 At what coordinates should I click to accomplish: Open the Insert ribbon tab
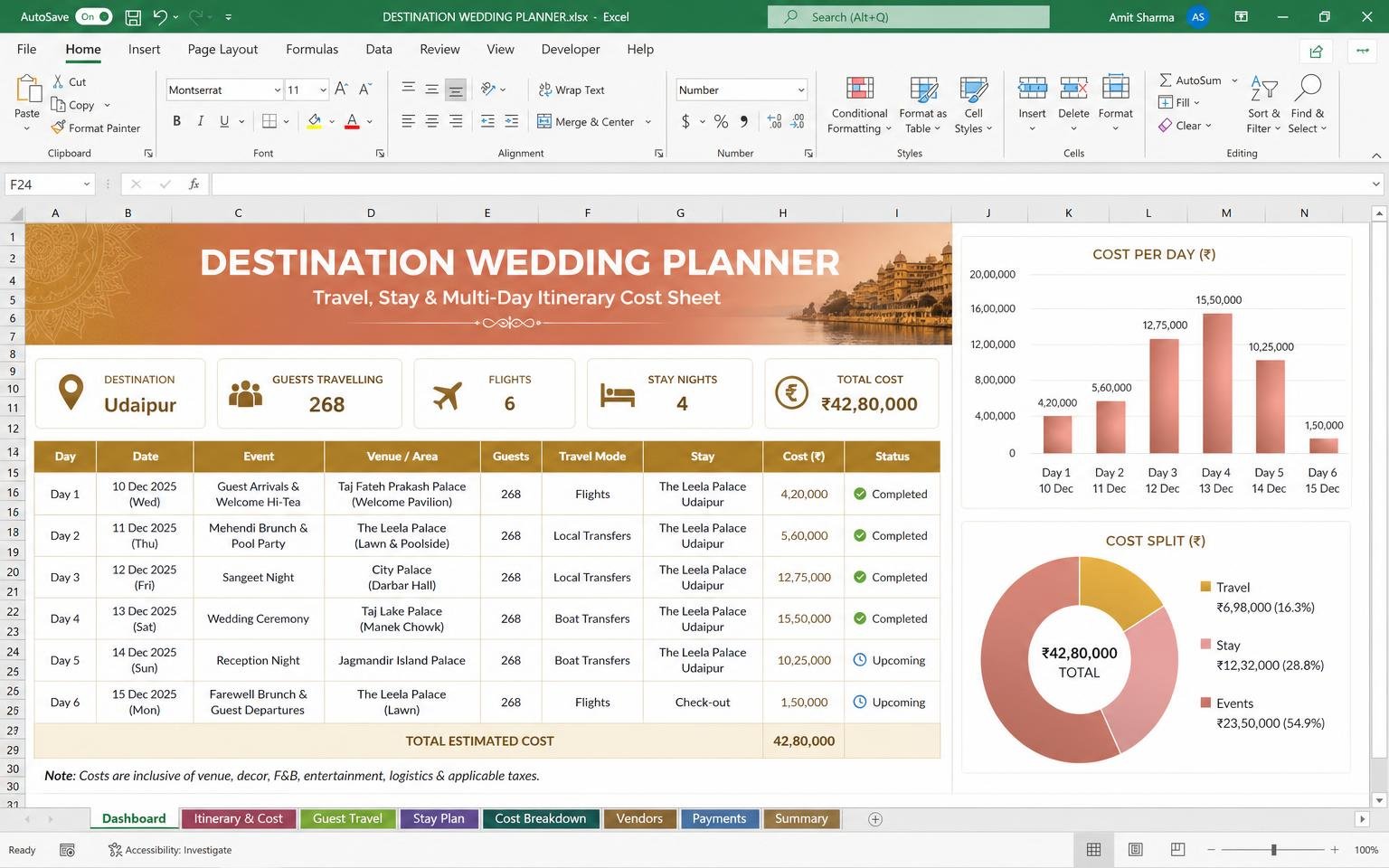pyautogui.click(x=144, y=49)
